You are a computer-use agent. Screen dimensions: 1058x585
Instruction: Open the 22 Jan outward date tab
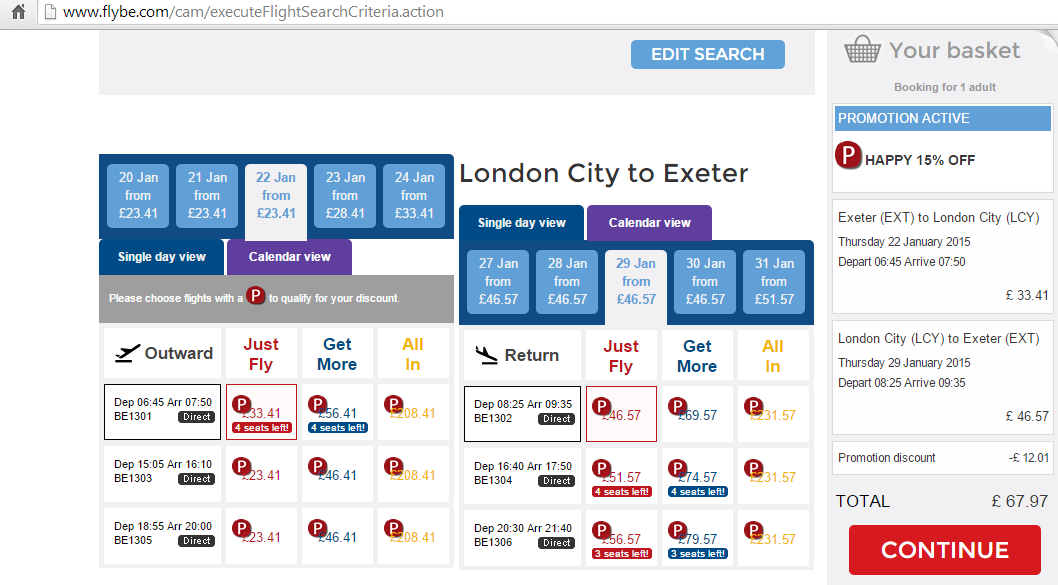(276, 201)
